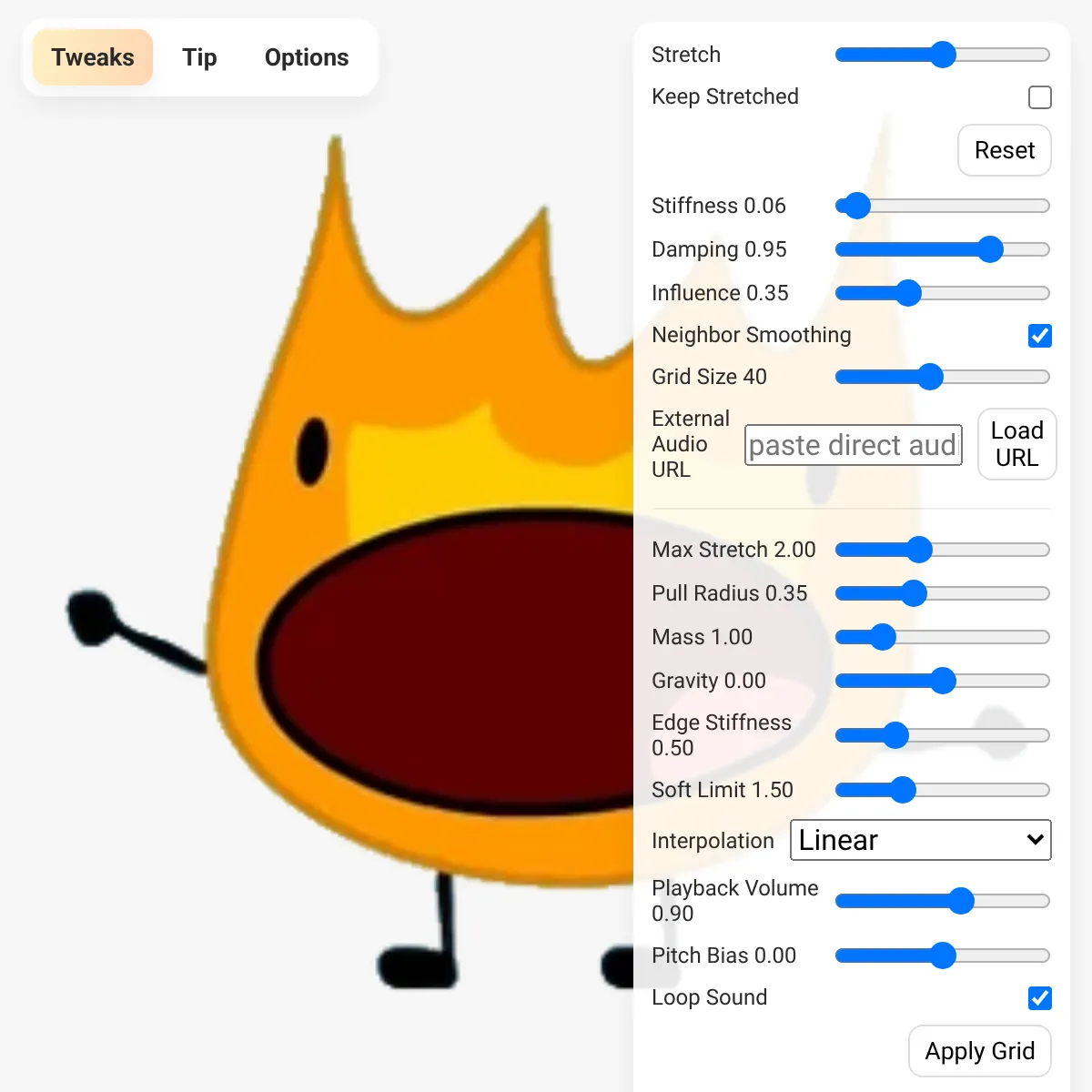The height and width of the screenshot is (1092, 1092).
Task: Click the Stretch slider handle
Action: coord(944,55)
